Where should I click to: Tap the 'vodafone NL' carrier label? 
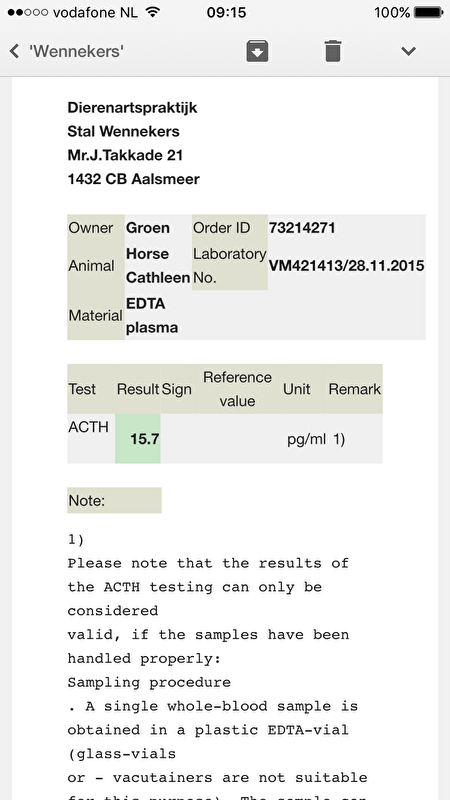[x=95, y=12]
